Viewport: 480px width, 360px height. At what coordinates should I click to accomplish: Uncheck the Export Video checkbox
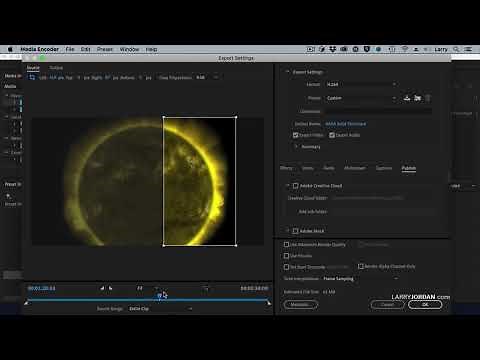(295, 135)
